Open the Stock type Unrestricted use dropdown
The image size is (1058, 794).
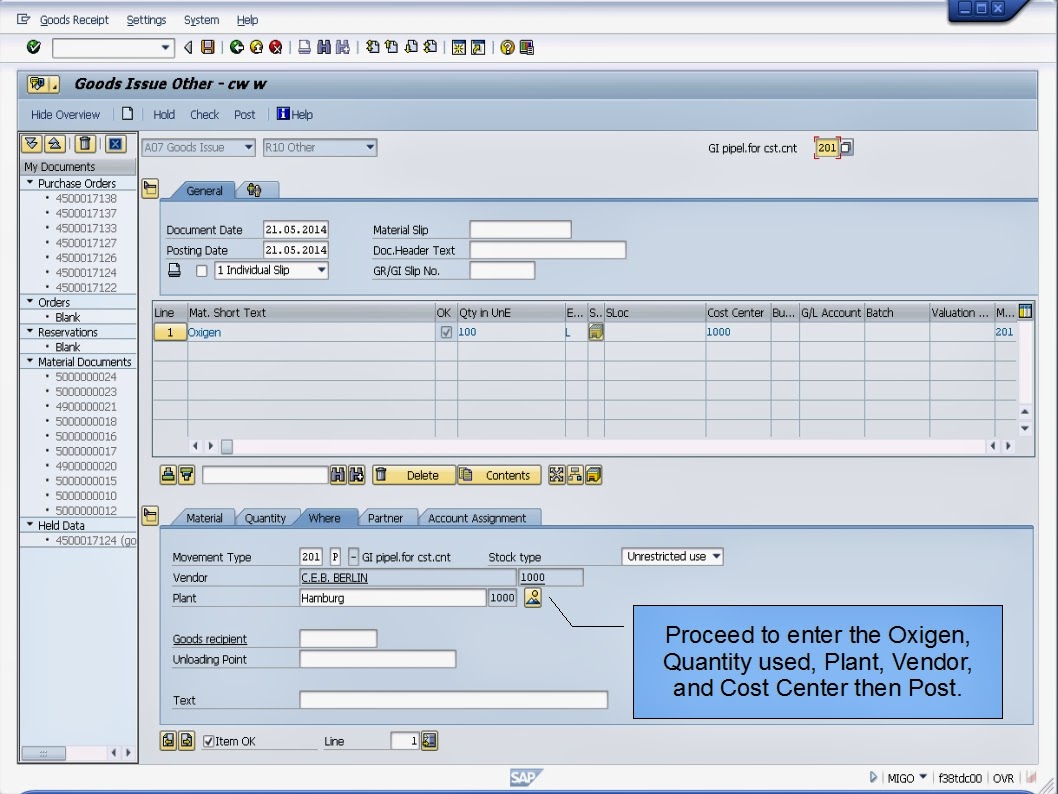(x=718, y=558)
